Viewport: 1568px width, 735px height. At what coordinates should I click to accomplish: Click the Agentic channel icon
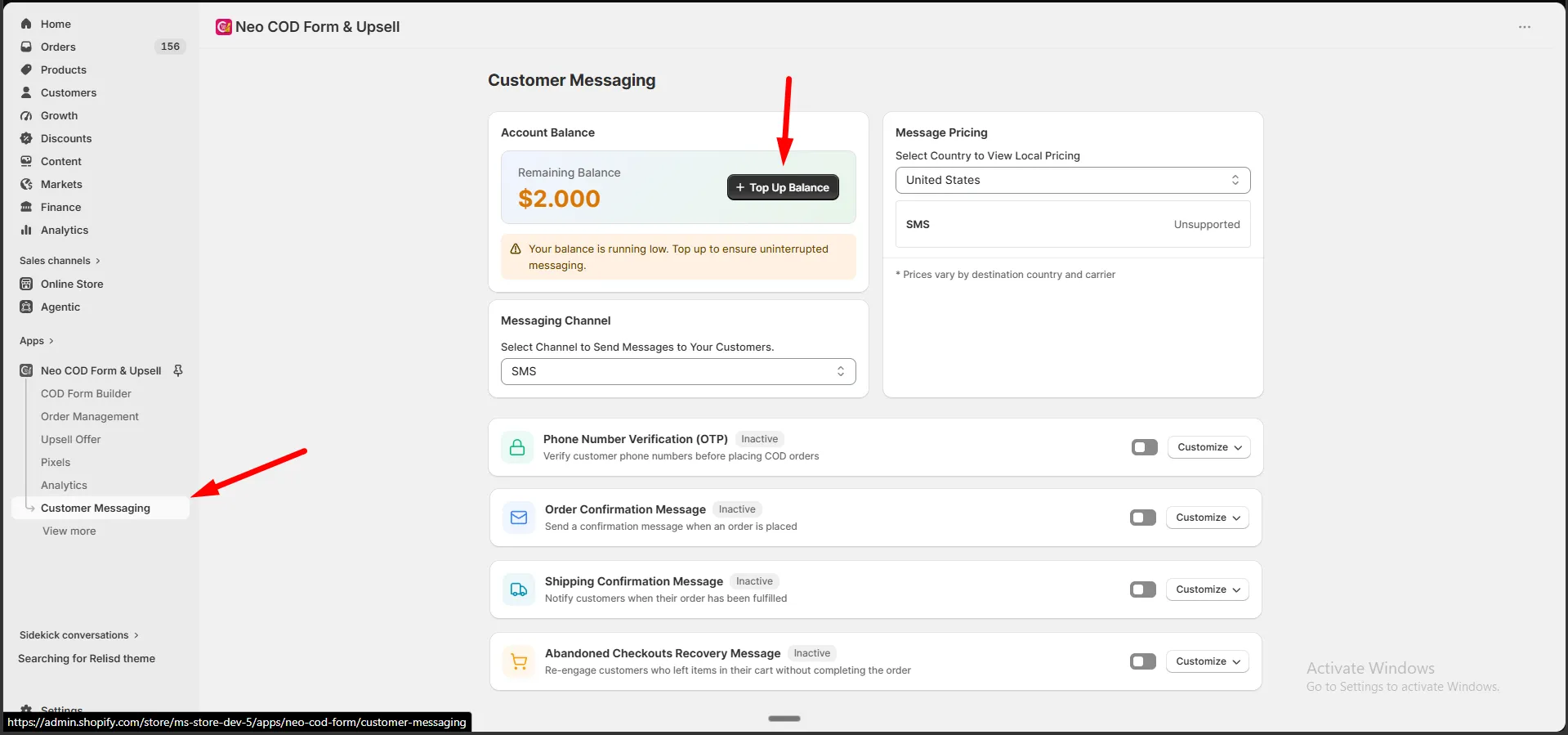click(x=26, y=307)
